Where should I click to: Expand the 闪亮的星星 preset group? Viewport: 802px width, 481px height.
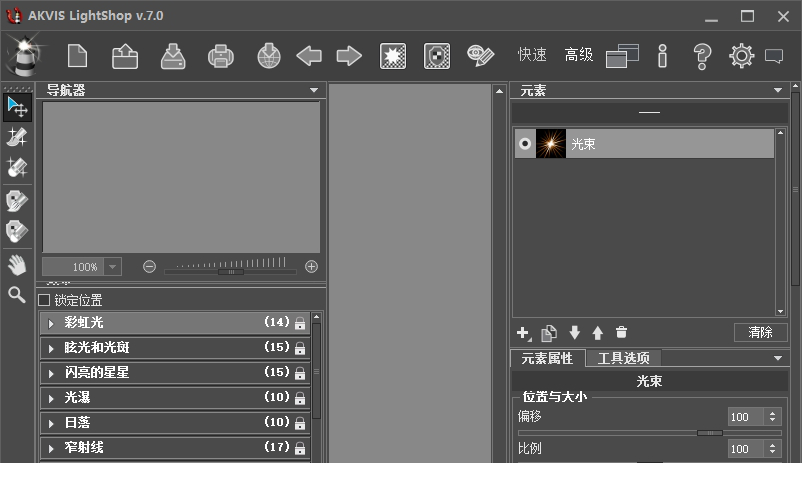[51, 374]
